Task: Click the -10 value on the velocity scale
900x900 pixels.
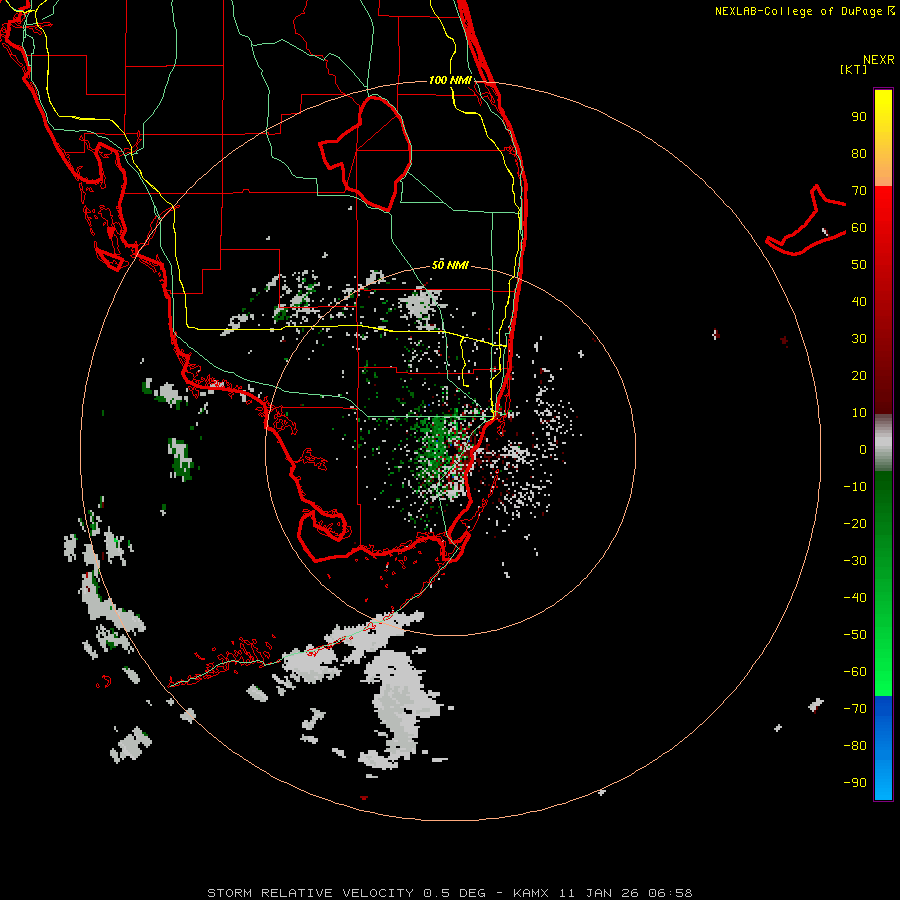Action: (855, 487)
